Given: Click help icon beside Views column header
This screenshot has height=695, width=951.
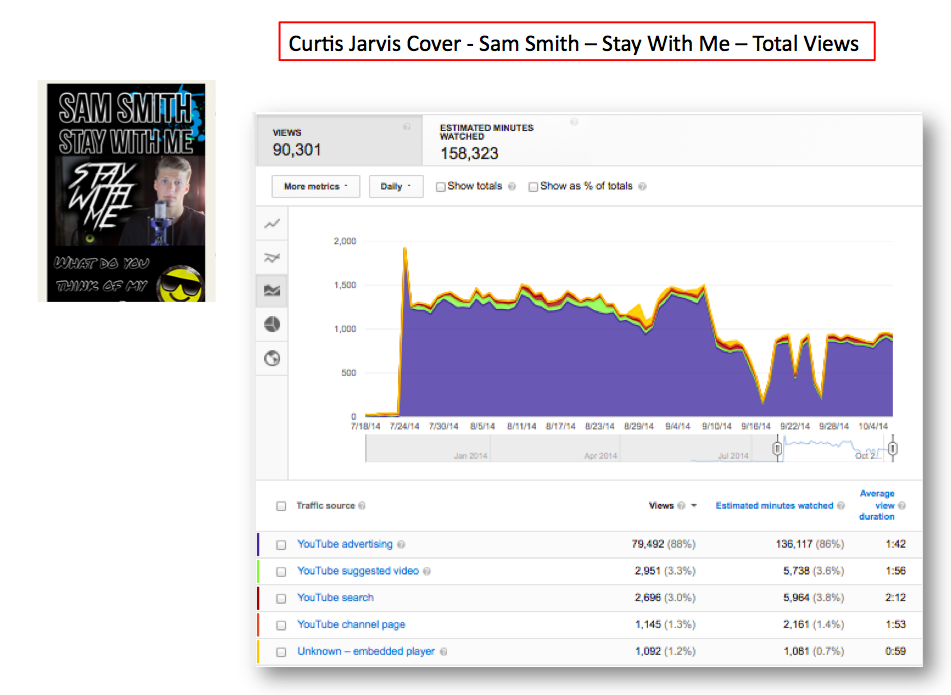Looking at the screenshot, I should click(x=681, y=506).
